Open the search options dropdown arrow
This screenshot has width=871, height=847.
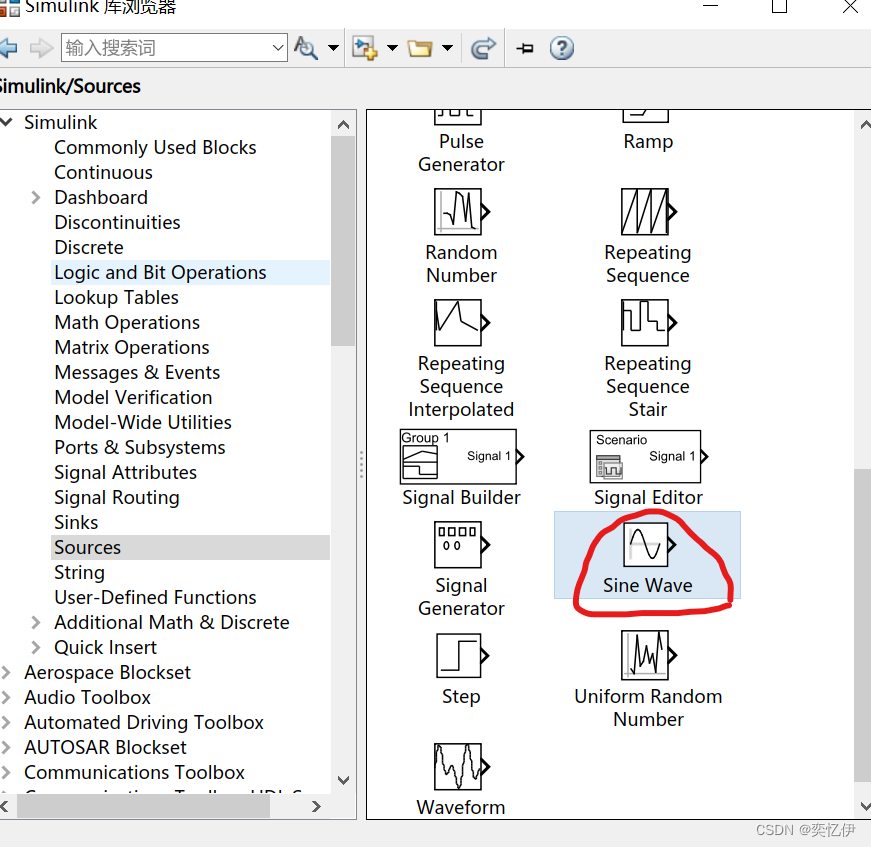click(x=333, y=48)
